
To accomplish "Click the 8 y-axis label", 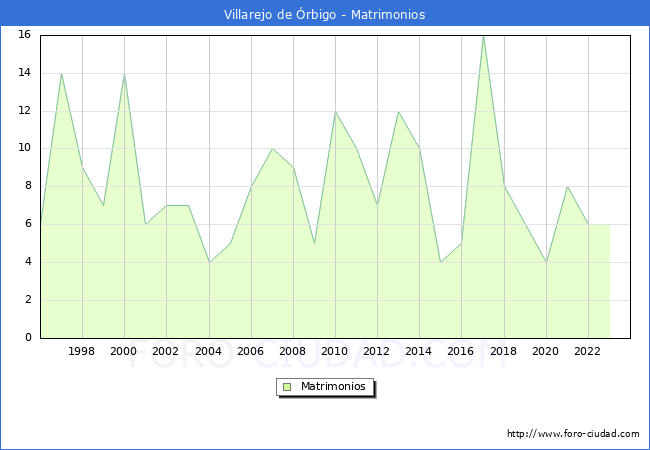I will (x=28, y=187).
